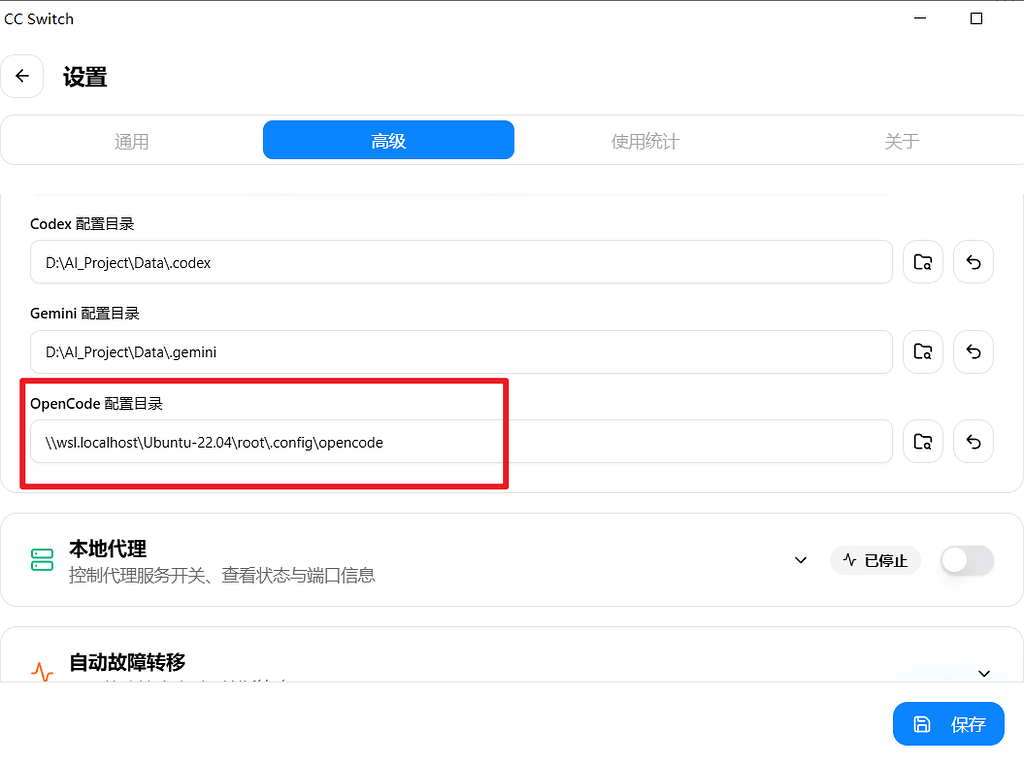Viewport: 1024px width, 765px height.
Task: Open the 关于 tab
Action: tap(902, 141)
